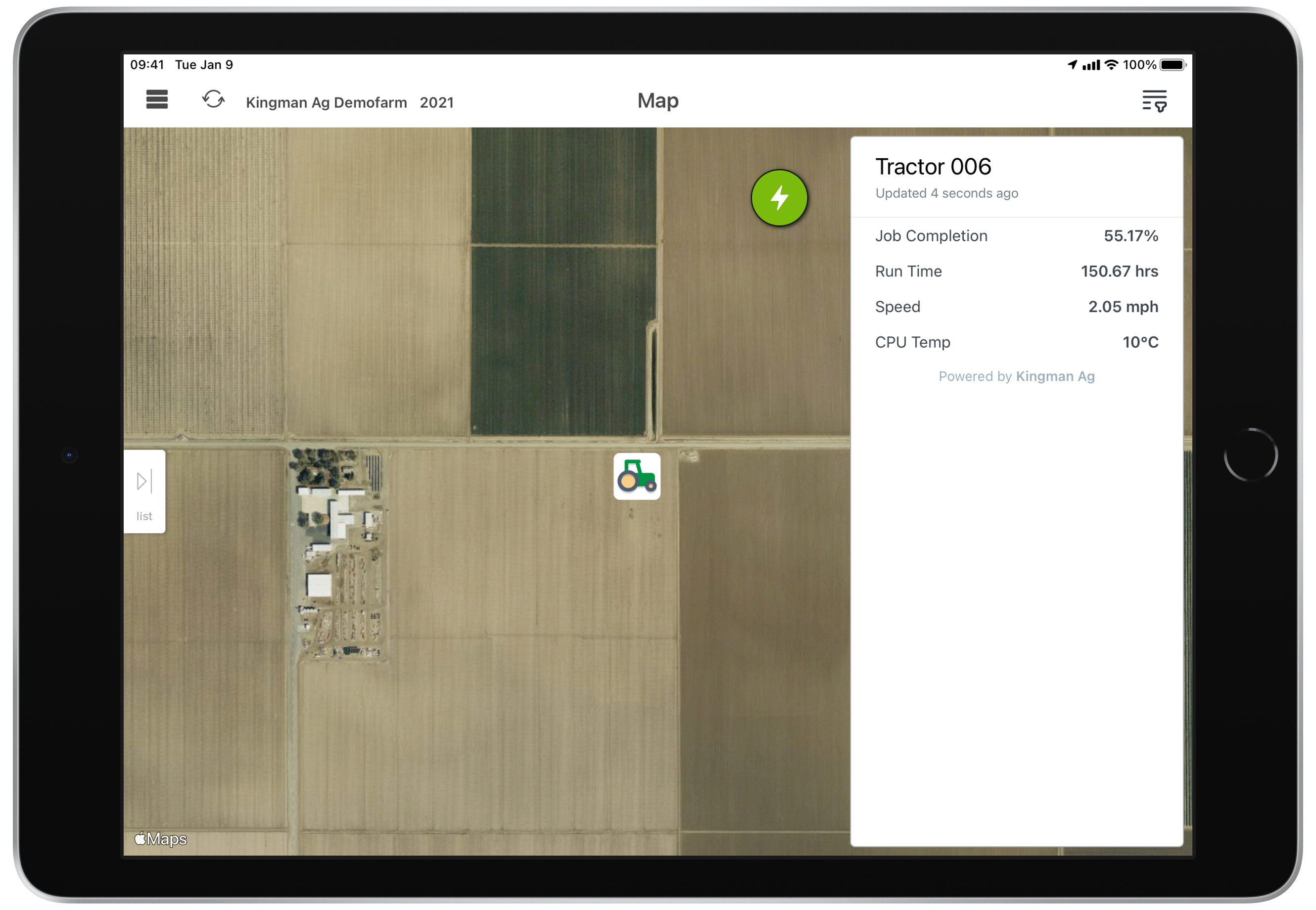This screenshot has height=910, width=1316.
Task: Open the hamburger menu
Action: tap(157, 100)
